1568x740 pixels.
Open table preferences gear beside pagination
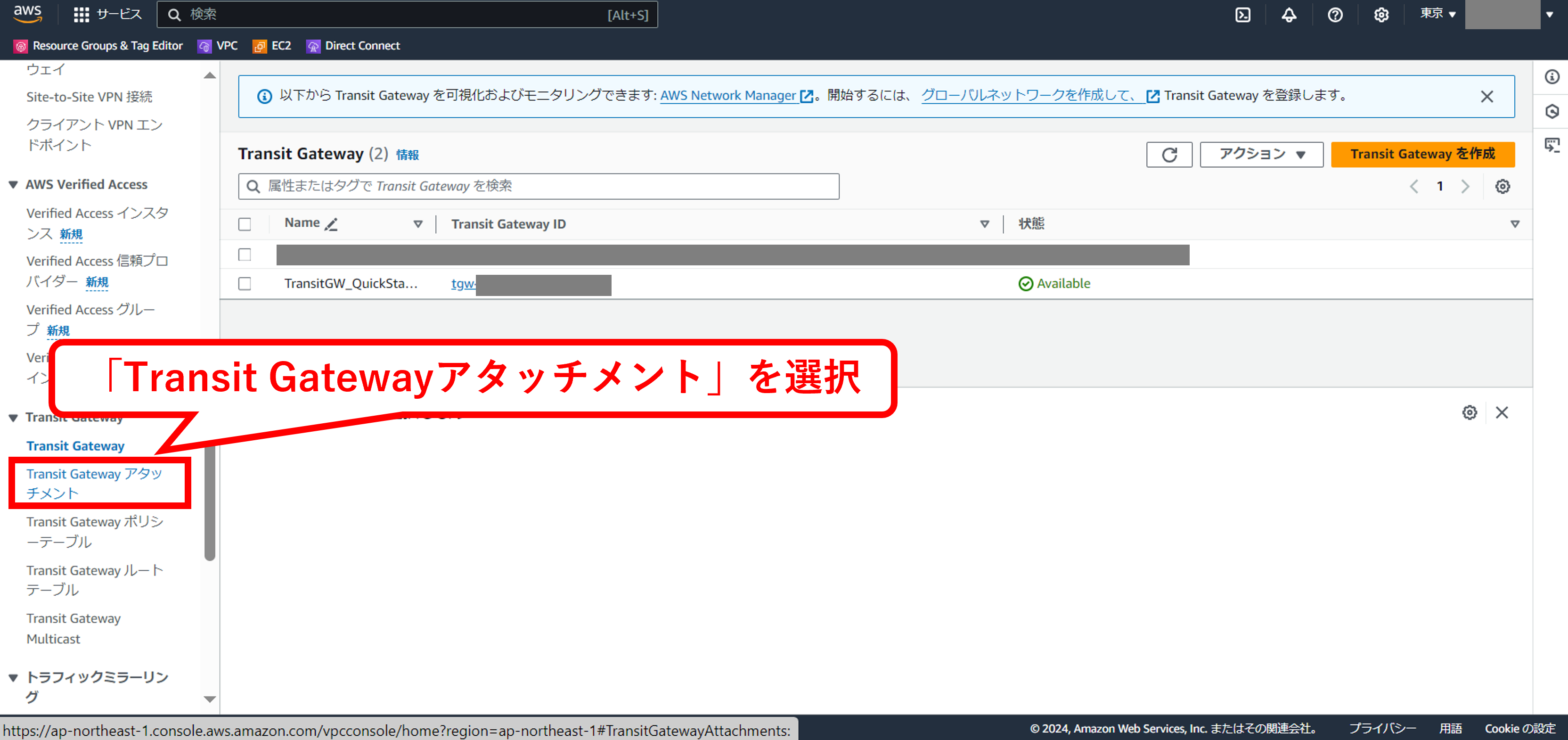[x=1502, y=186]
